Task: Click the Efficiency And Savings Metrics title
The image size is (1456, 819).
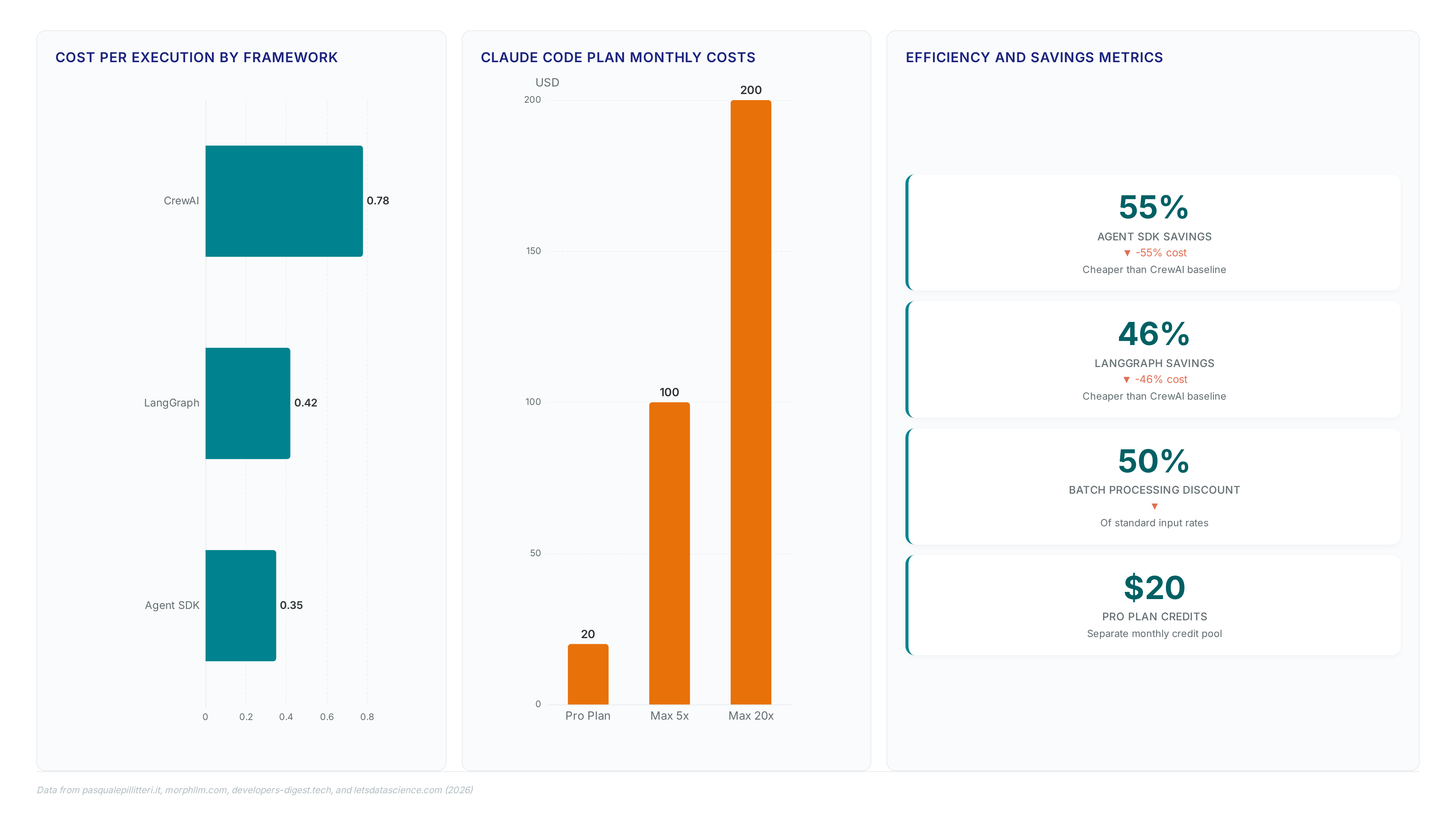Action: pyautogui.click(x=1034, y=58)
